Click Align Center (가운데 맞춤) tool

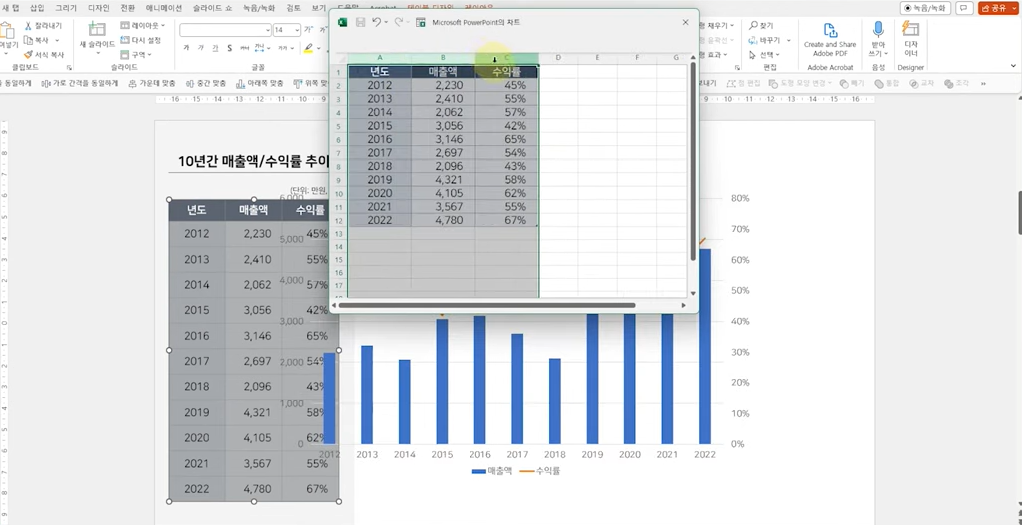pyautogui.click(x=152, y=83)
